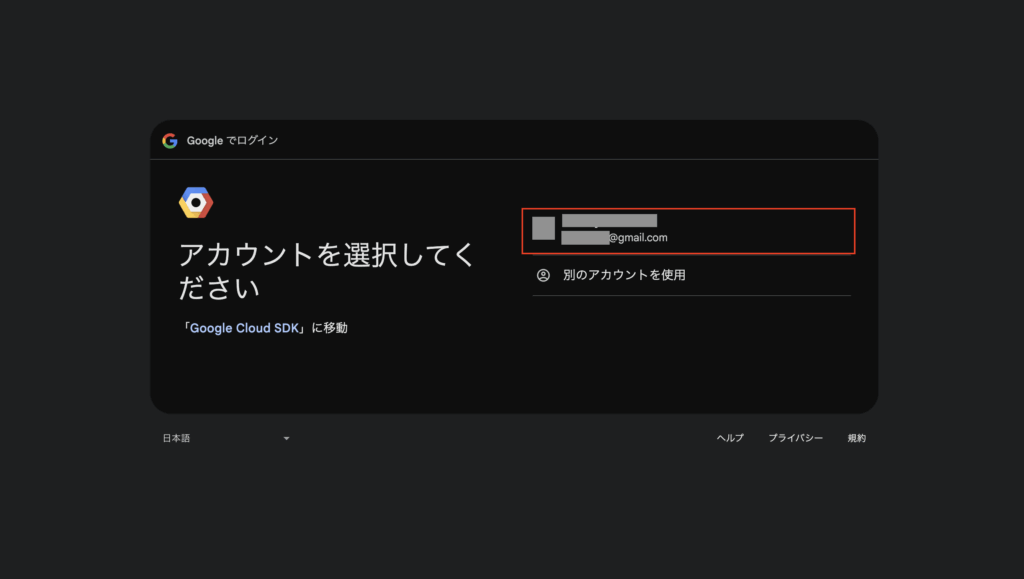Open the ヘルプ help link

(730, 438)
